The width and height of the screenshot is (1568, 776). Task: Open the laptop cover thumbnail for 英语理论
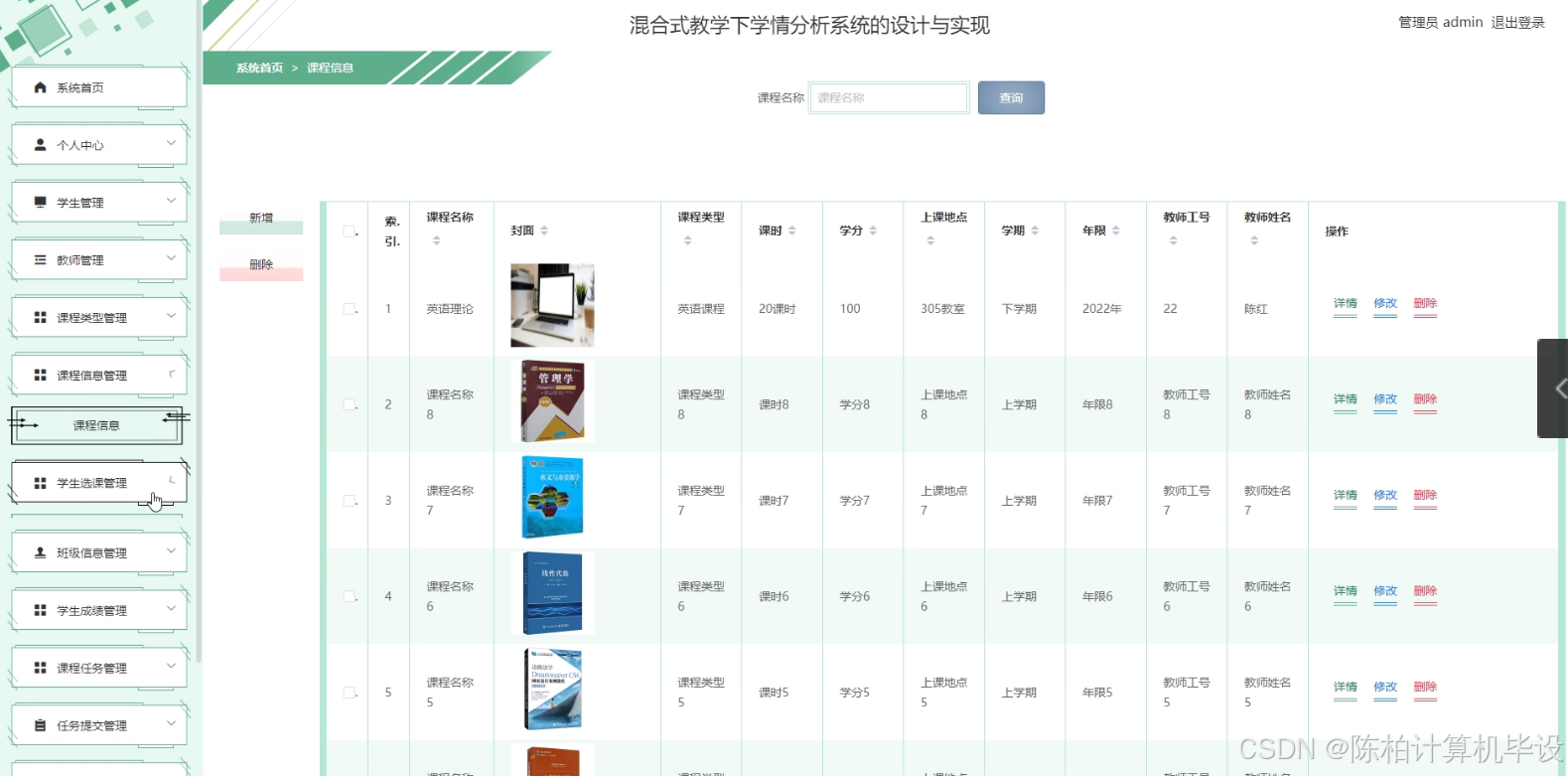[x=552, y=305]
